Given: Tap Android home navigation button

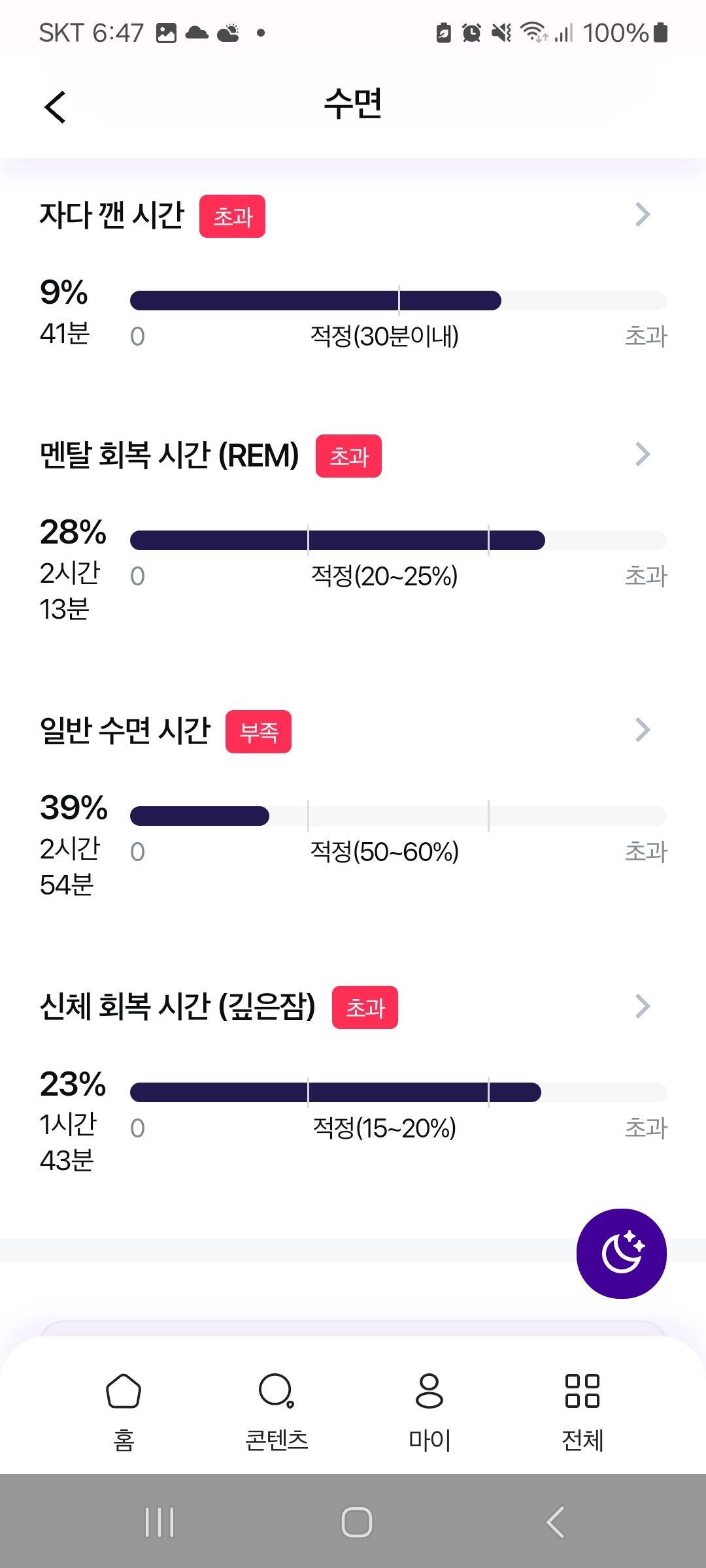Looking at the screenshot, I should (x=357, y=1522).
